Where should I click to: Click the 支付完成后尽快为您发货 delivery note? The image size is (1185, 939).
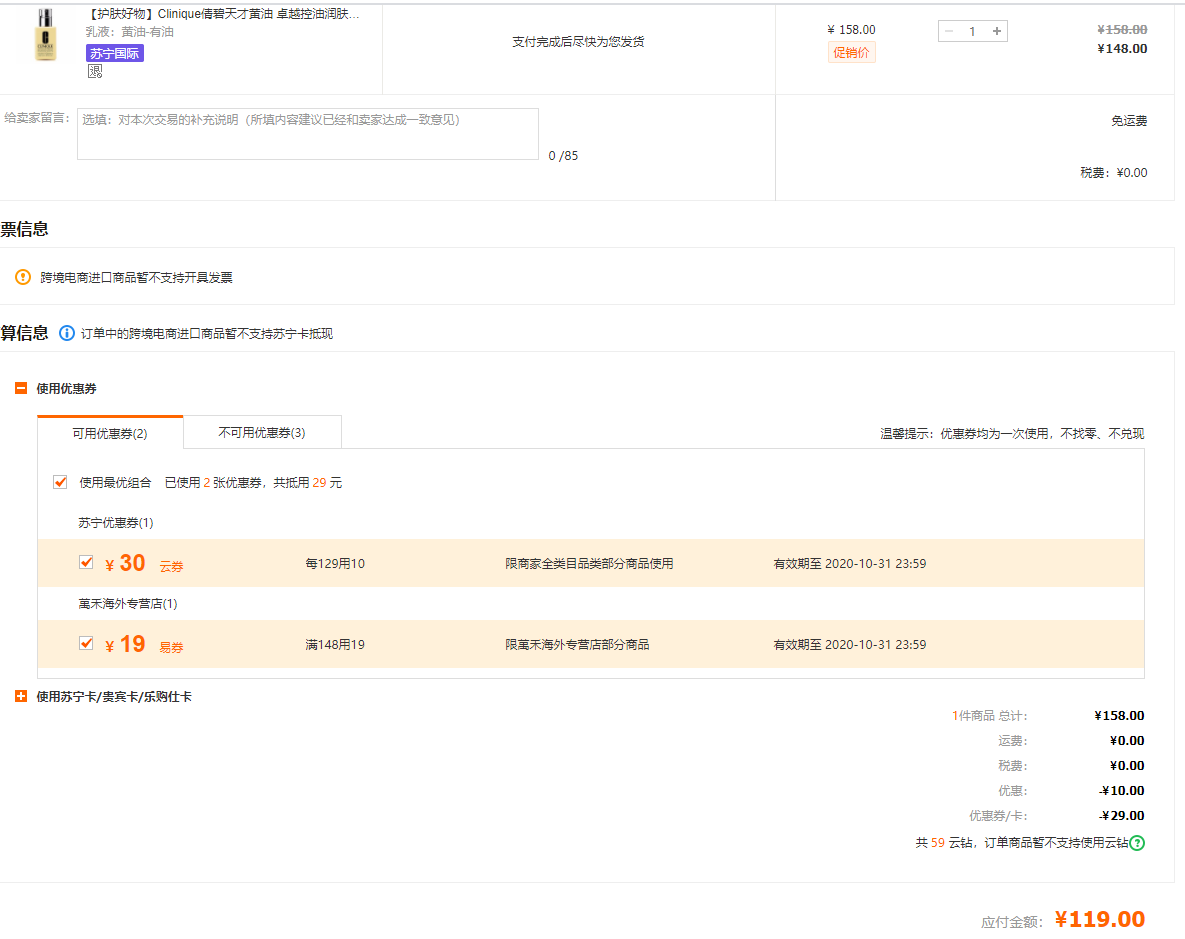(x=578, y=42)
